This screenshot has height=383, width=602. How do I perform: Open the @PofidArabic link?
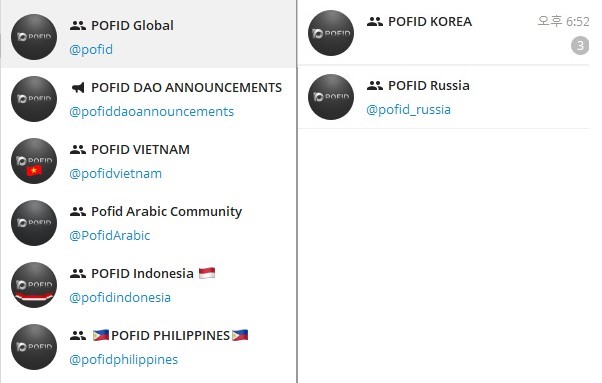point(110,236)
